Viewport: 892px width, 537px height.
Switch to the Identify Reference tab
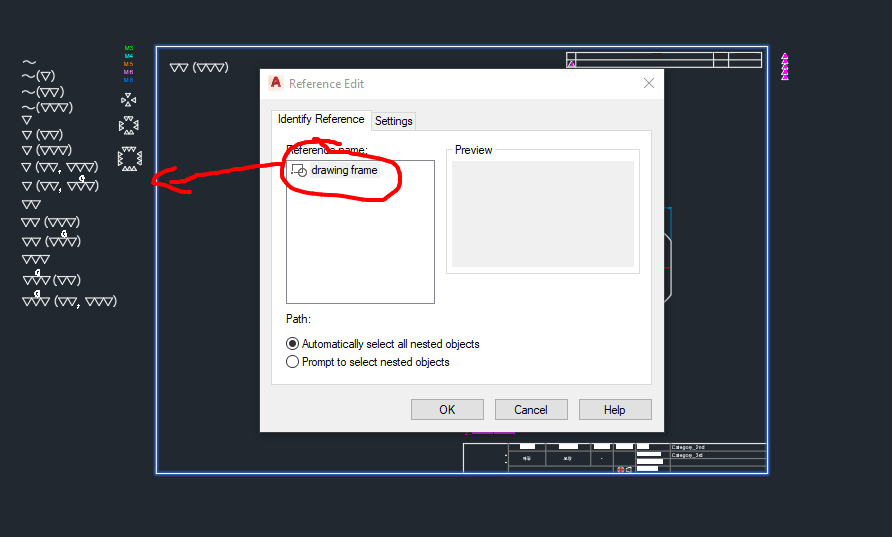coord(321,119)
